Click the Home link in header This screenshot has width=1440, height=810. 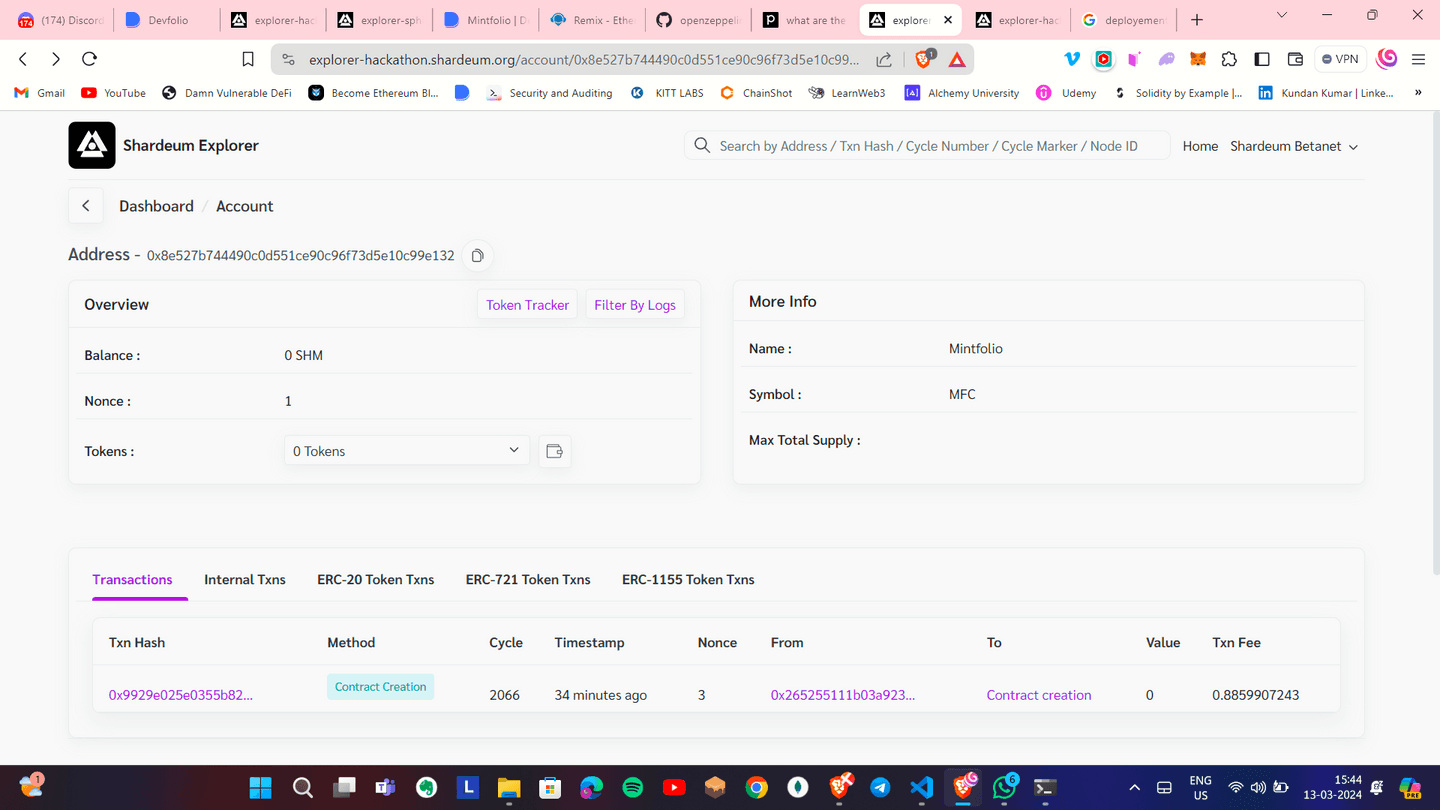coord(1200,146)
